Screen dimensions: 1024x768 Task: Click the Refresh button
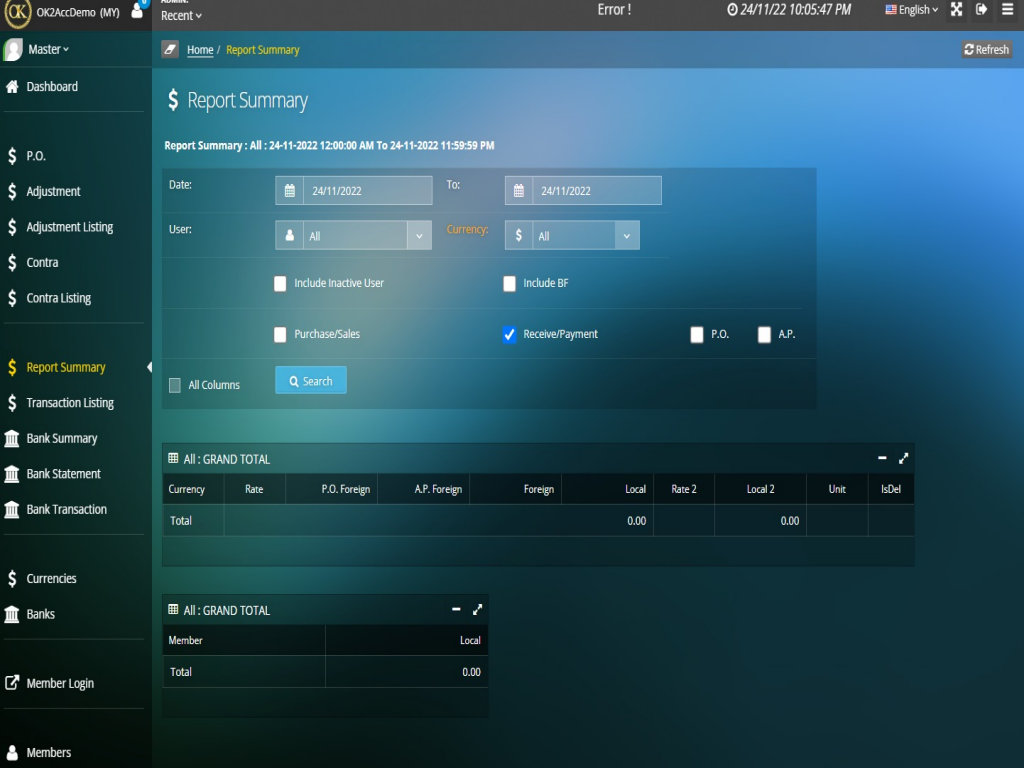(x=987, y=50)
